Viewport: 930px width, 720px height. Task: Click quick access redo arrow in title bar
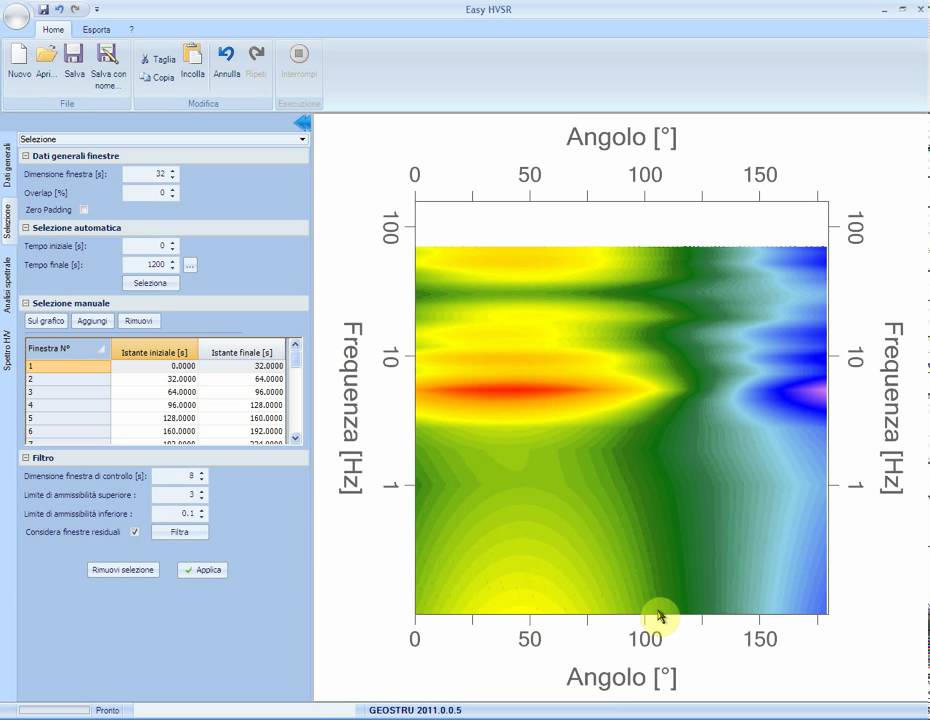click(x=75, y=9)
